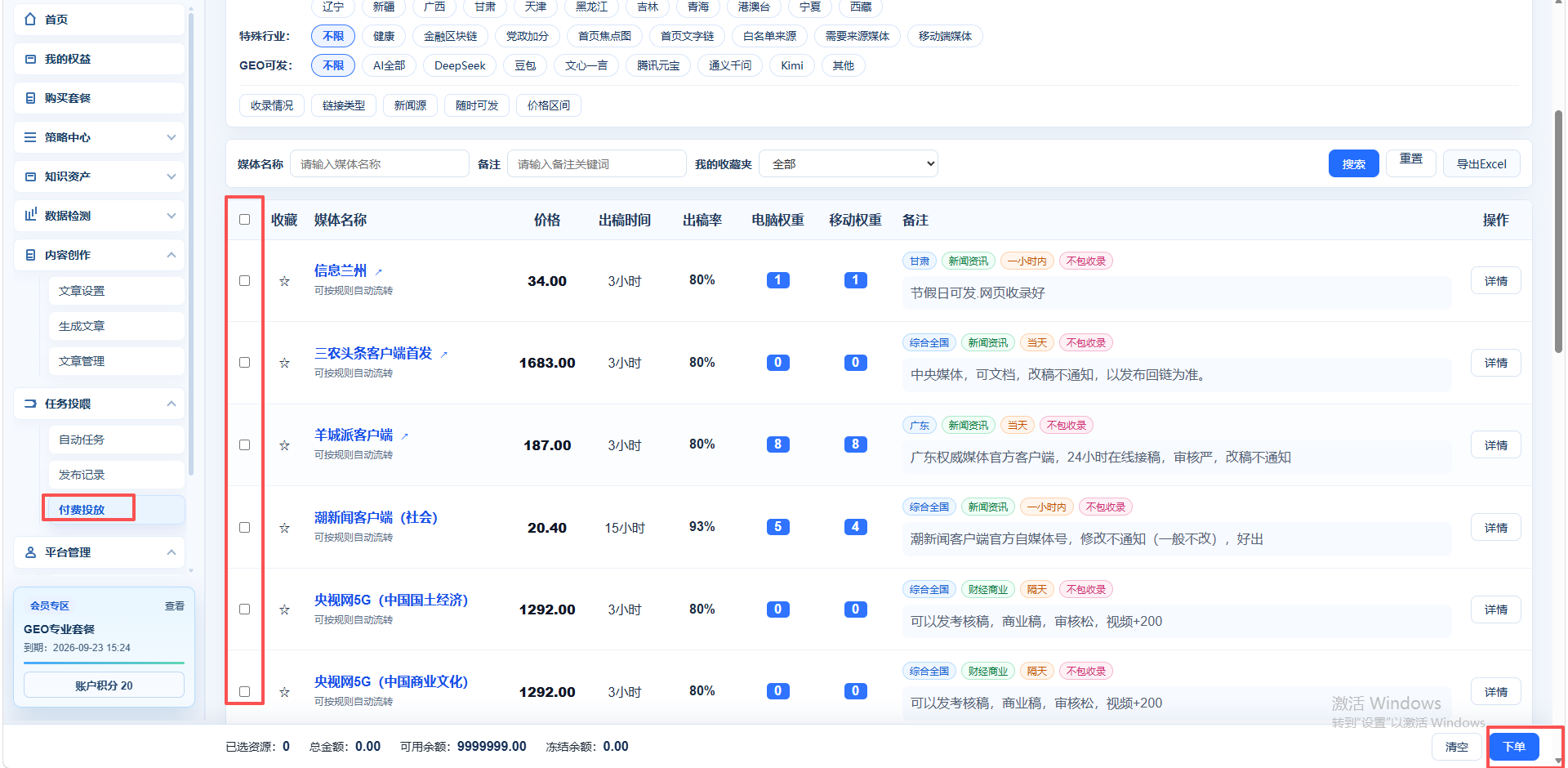This screenshot has height=768, width=1568.
Task: Check the 羊城派客户端 row checkbox
Action: (244, 444)
